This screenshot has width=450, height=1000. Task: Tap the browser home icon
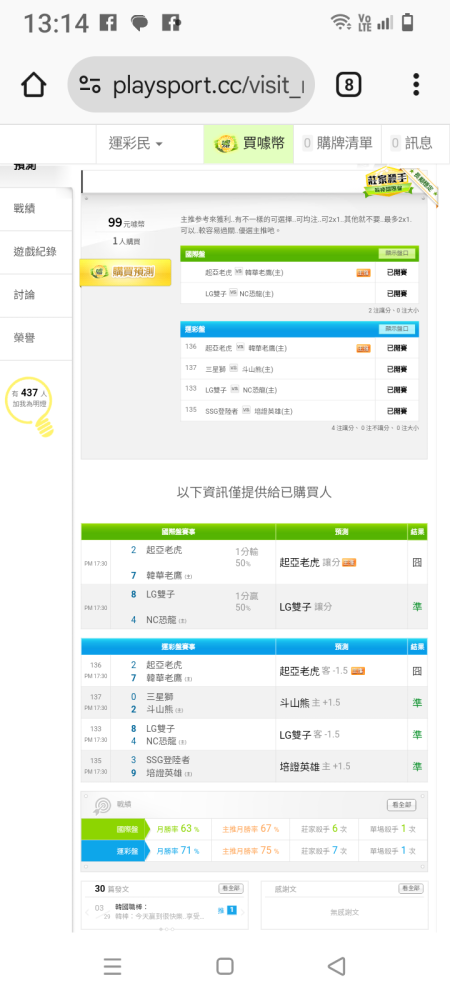34,85
